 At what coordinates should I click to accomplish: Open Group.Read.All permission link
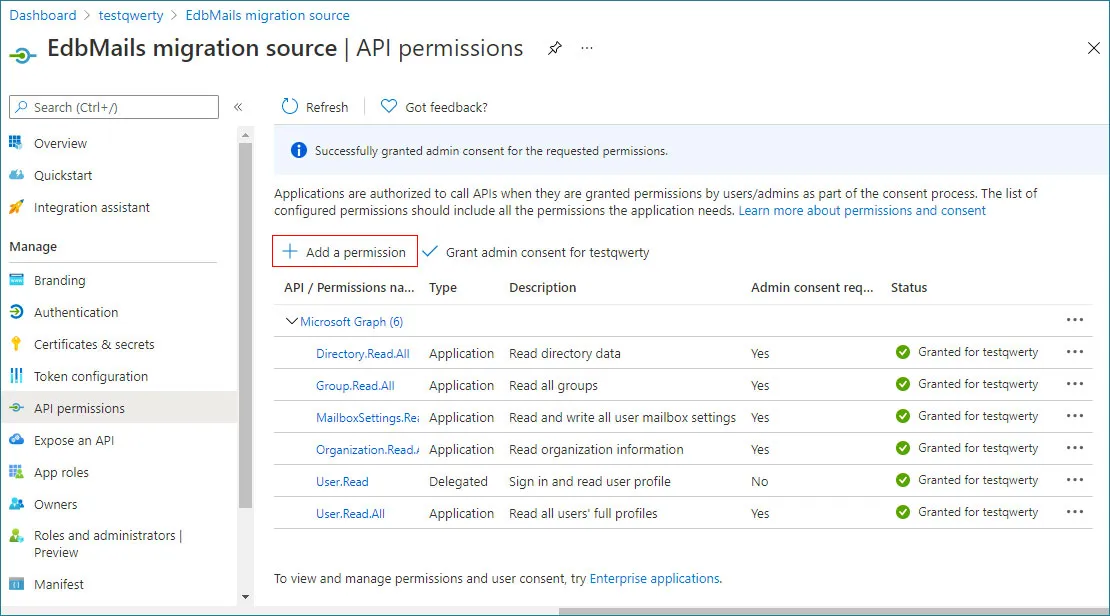355,385
